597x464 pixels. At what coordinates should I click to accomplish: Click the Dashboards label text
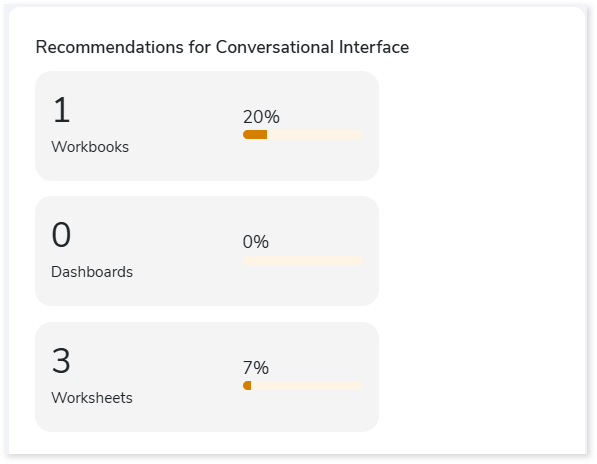click(x=92, y=272)
